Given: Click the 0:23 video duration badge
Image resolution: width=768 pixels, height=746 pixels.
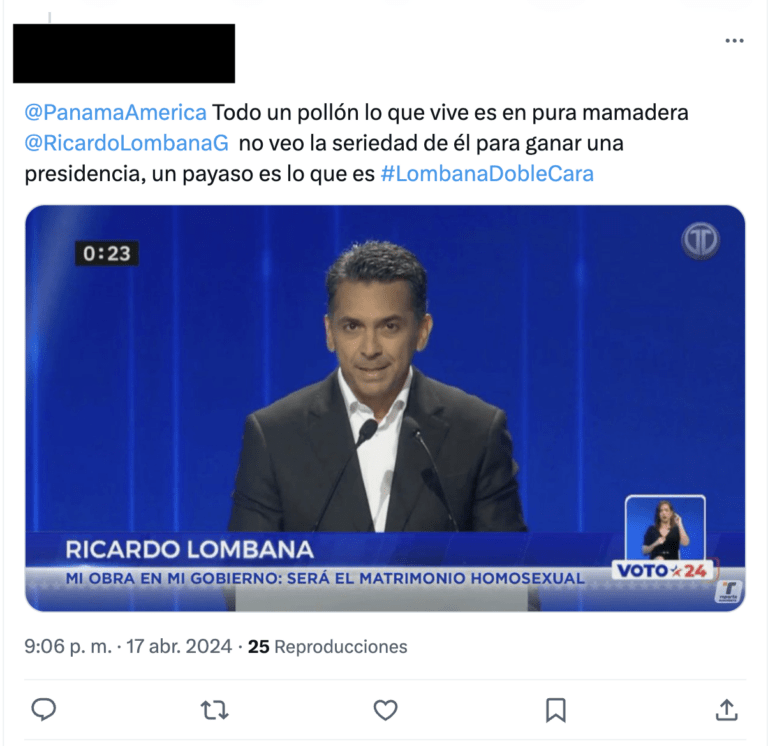Looking at the screenshot, I should coord(107,253).
